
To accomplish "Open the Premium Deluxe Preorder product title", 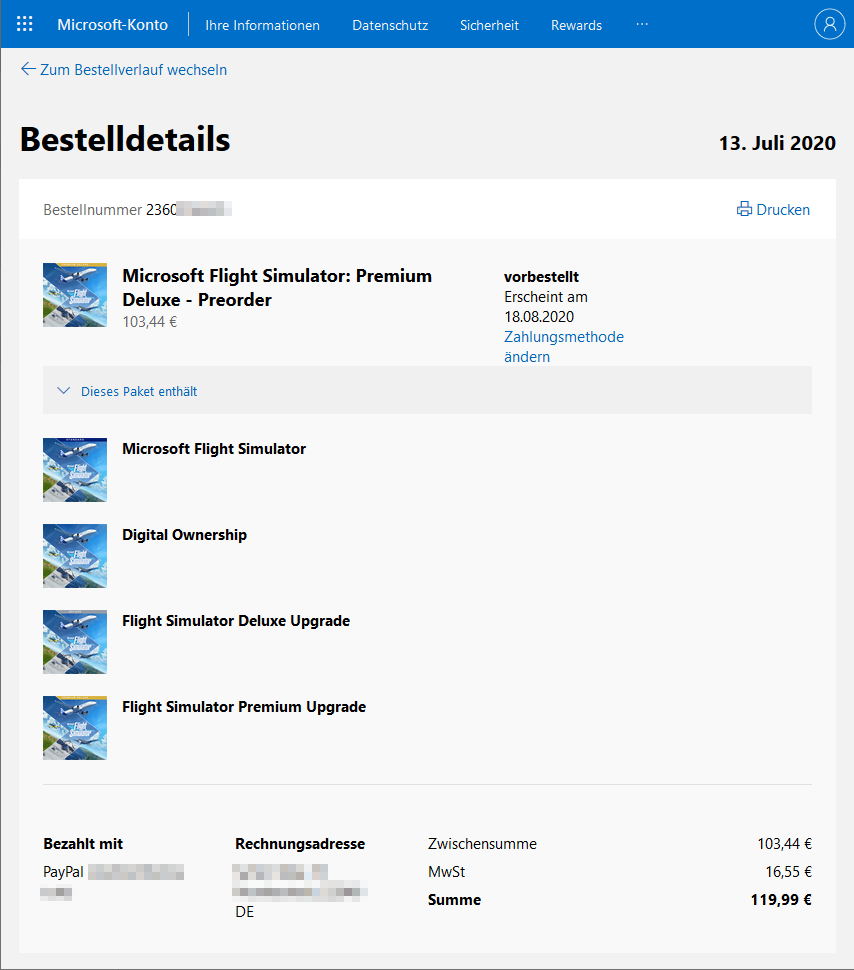I will [277, 288].
